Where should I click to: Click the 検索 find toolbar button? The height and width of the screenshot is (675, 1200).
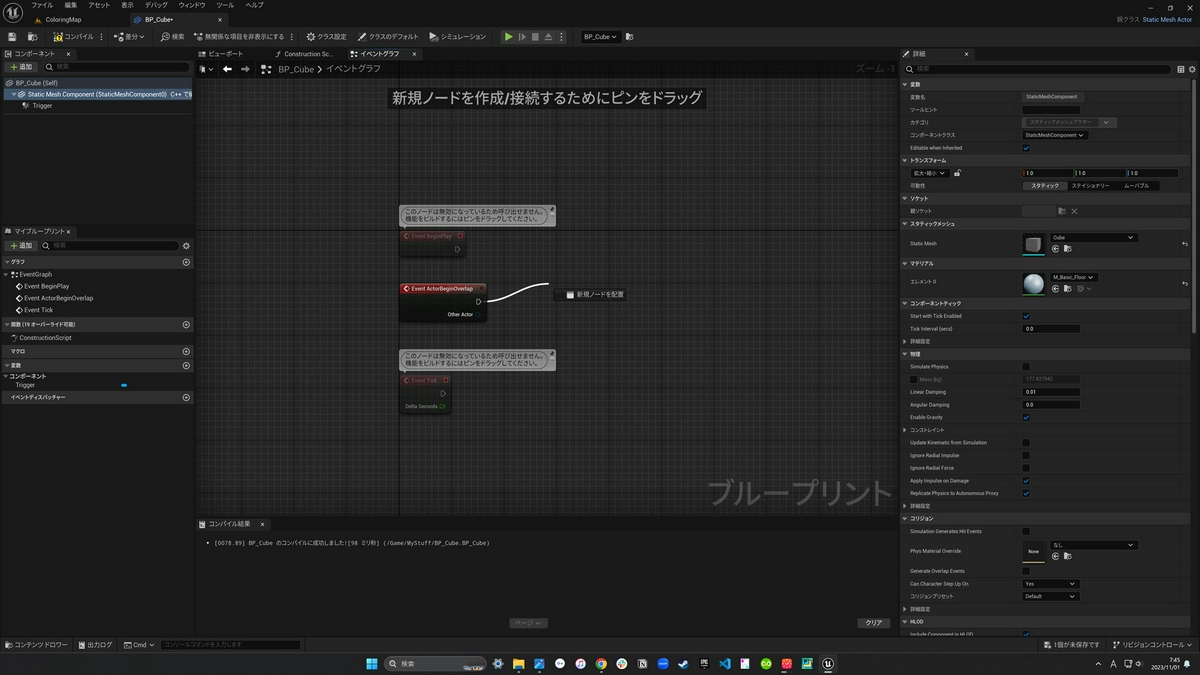[x=172, y=37]
